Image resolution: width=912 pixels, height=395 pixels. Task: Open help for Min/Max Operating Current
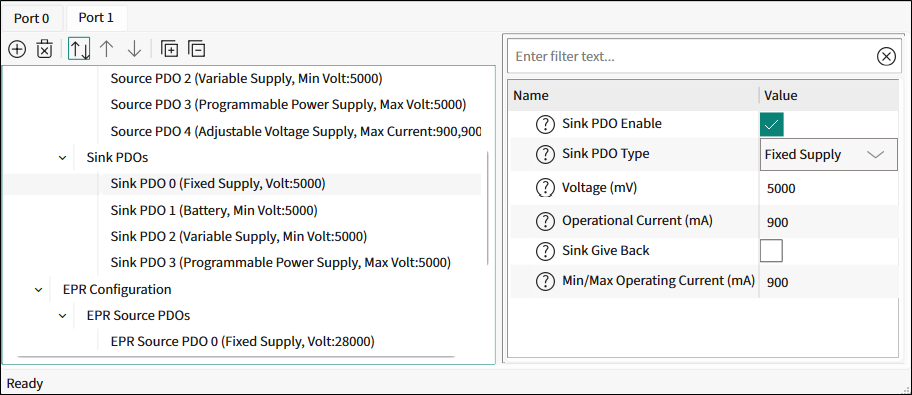[x=545, y=281]
